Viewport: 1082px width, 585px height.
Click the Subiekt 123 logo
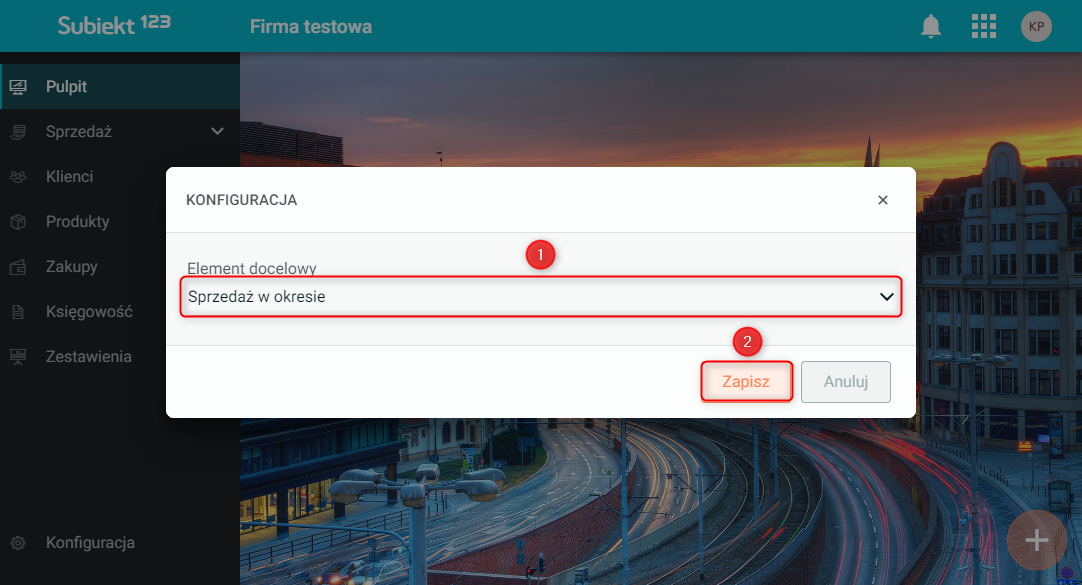click(x=114, y=25)
